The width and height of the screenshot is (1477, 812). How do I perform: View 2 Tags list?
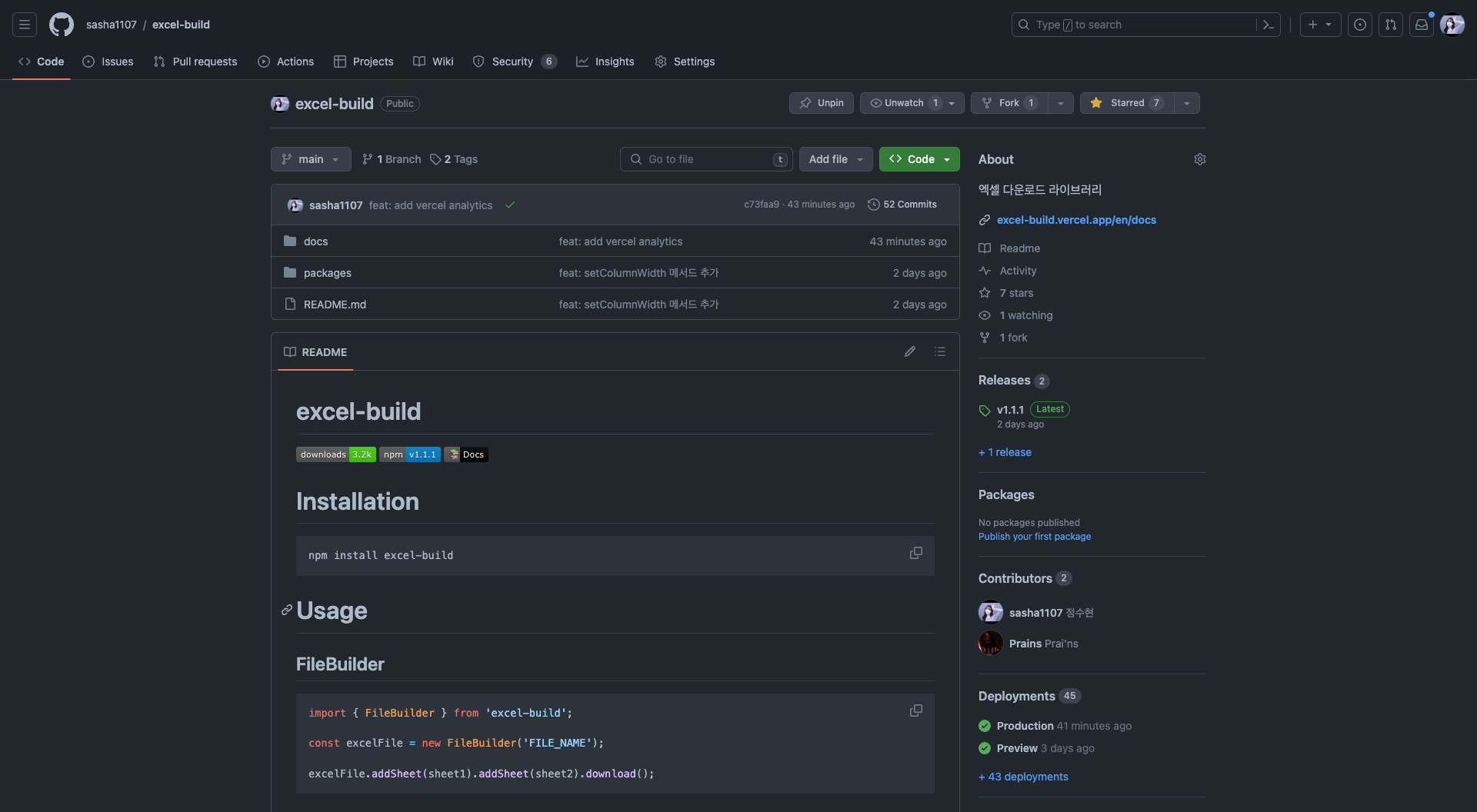[x=454, y=159]
